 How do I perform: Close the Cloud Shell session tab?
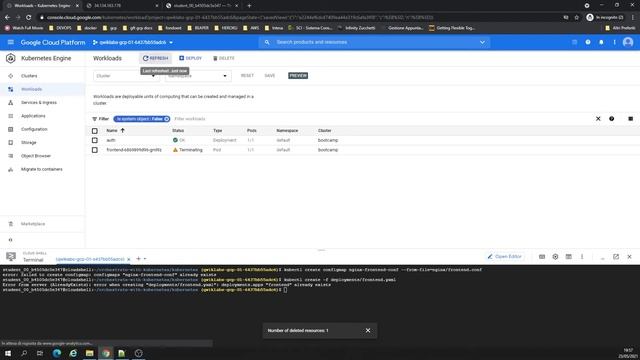point(129,259)
